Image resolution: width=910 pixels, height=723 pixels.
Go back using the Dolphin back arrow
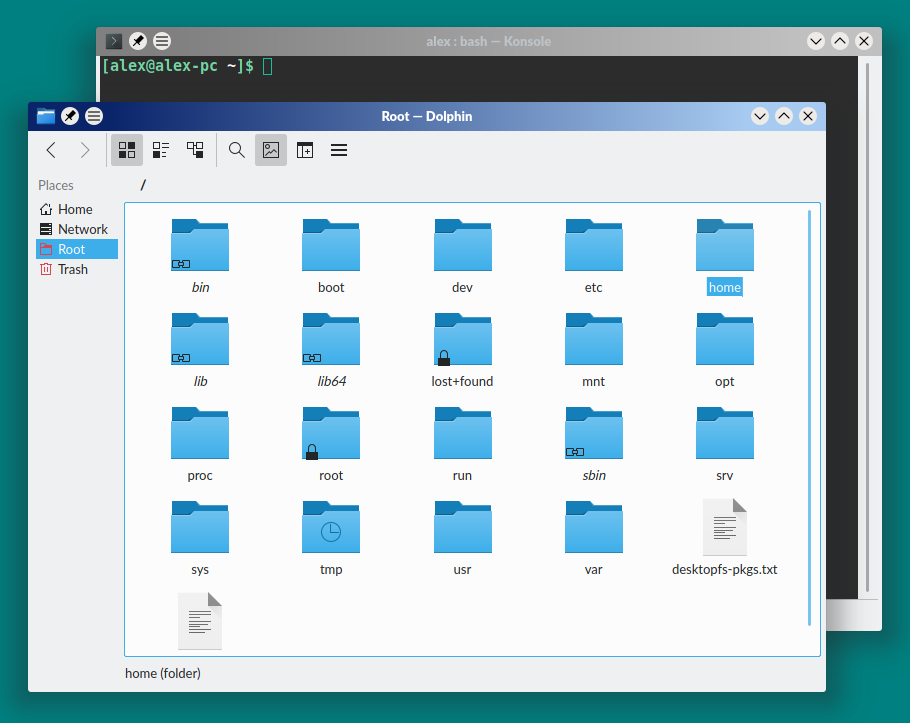(x=51, y=150)
